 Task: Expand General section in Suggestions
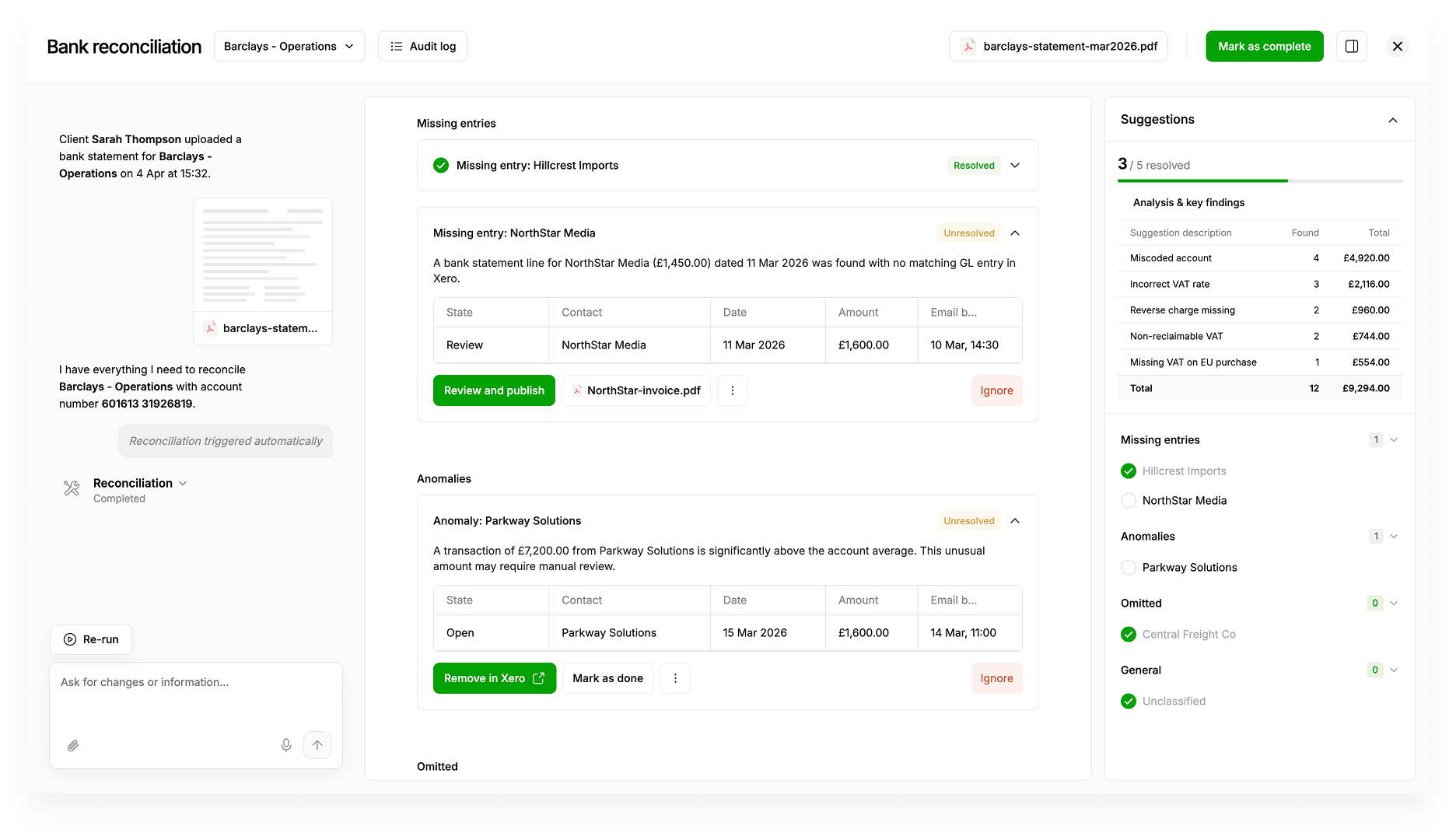(x=1394, y=670)
